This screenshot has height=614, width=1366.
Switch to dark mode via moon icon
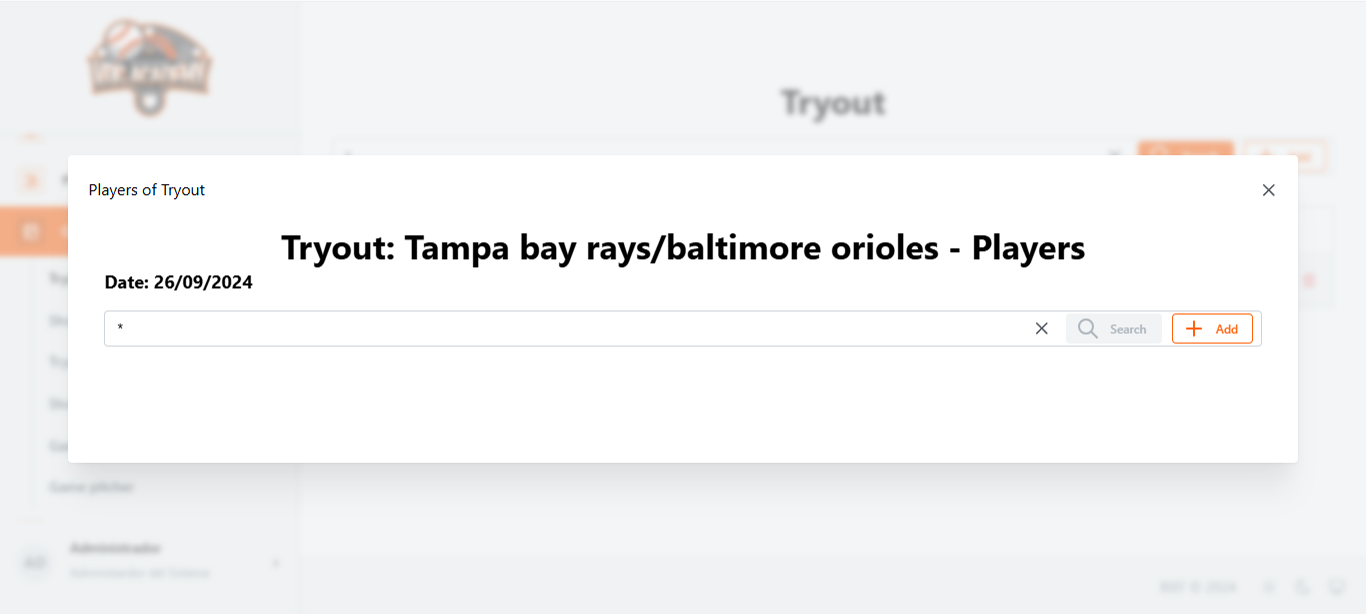(x=1302, y=587)
